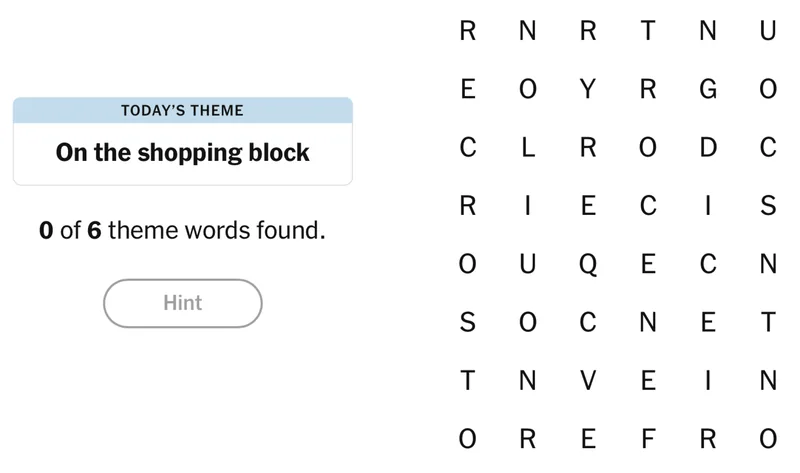Screen dimensions: 800x473
Task: Select the T in the leftmost column
Action: point(468,381)
